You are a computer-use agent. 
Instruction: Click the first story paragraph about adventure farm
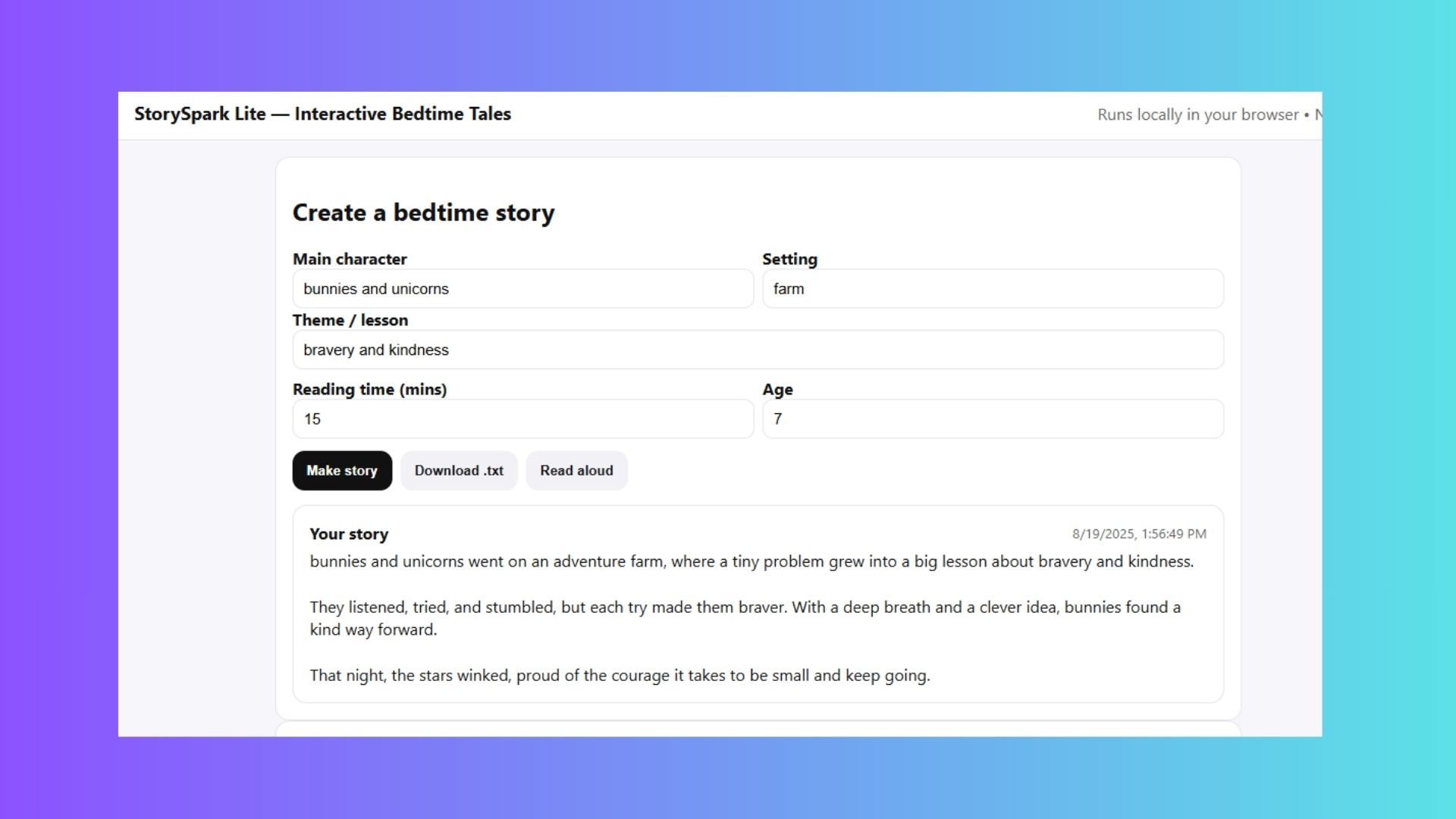click(751, 562)
